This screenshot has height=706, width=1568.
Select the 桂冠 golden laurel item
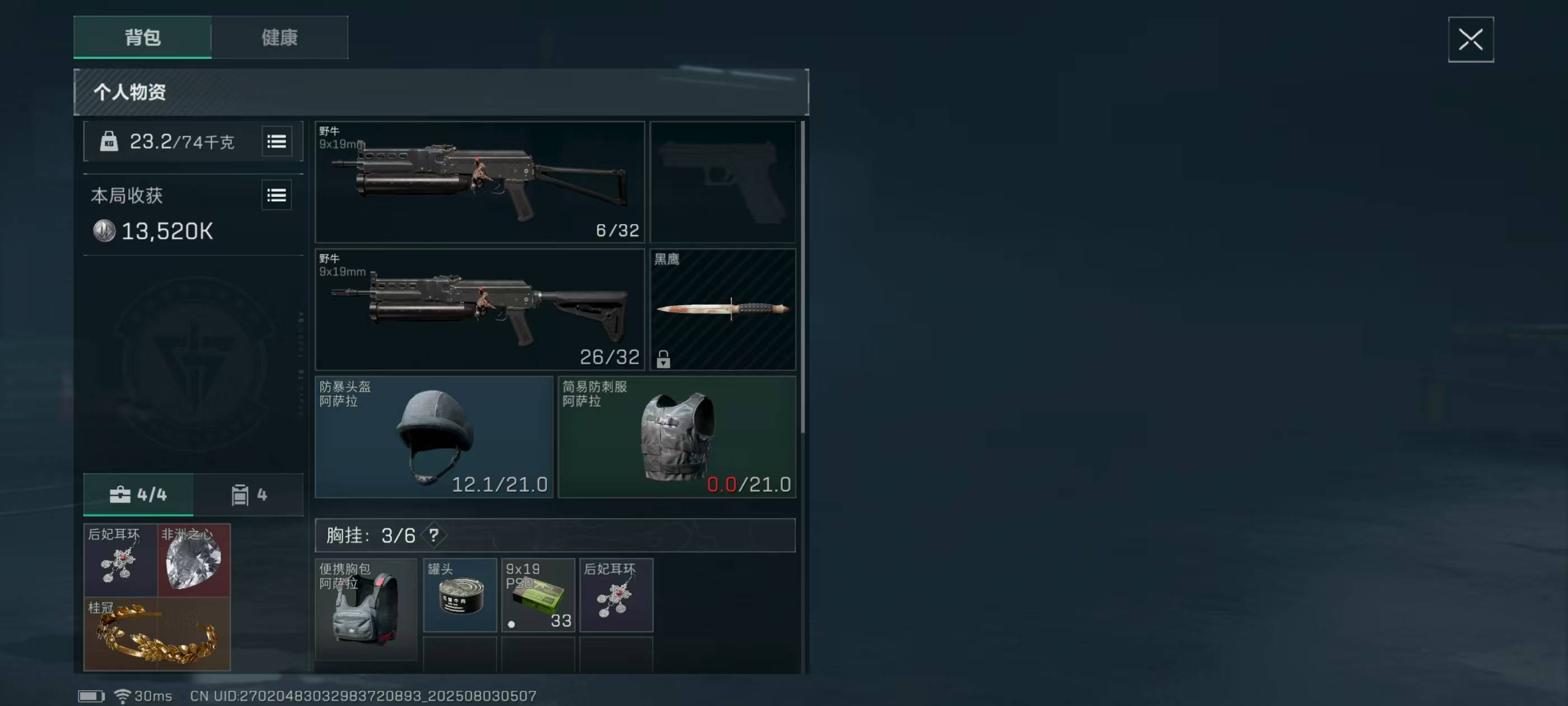157,634
